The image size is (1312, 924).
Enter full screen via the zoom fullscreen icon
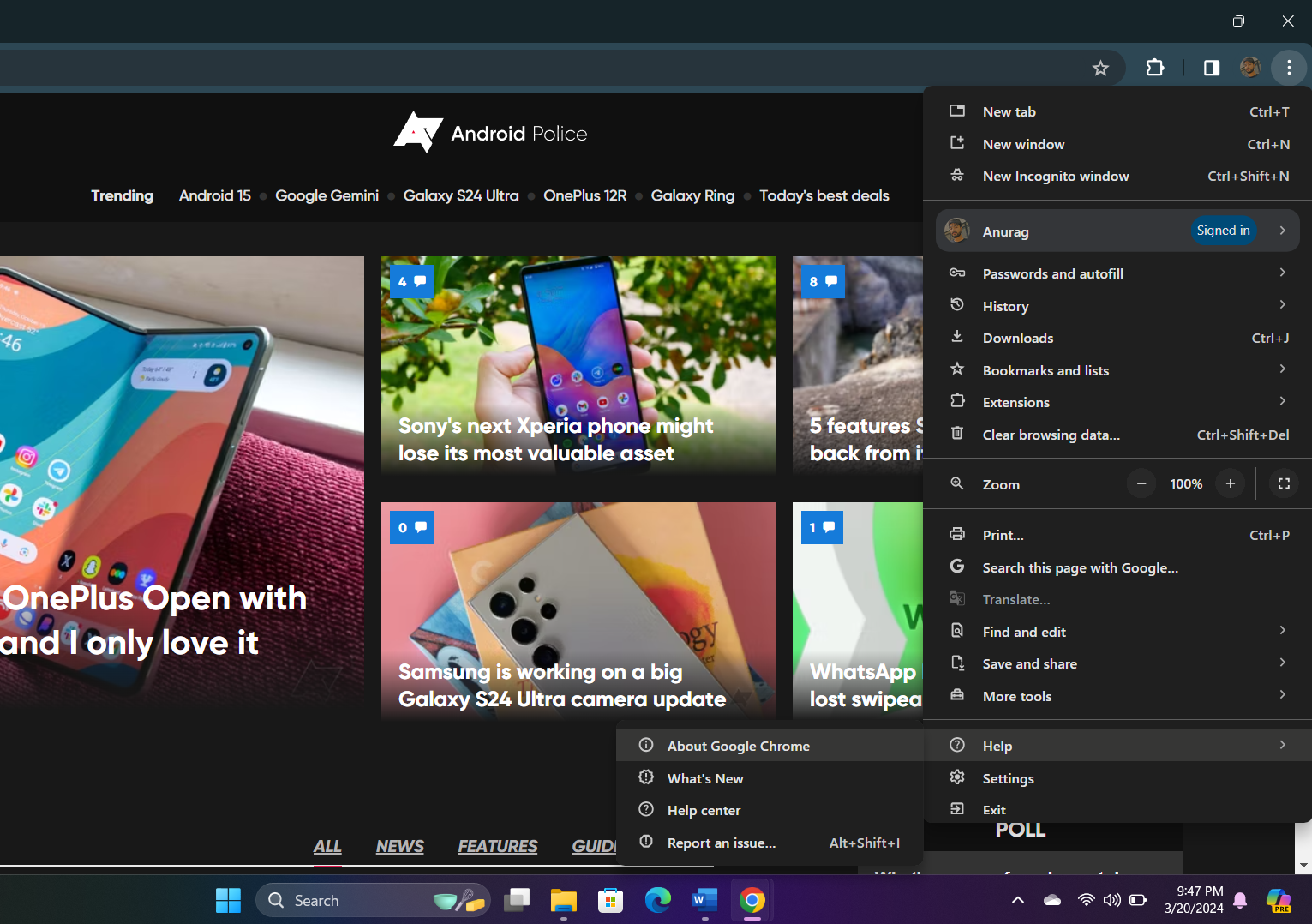[x=1283, y=483]
